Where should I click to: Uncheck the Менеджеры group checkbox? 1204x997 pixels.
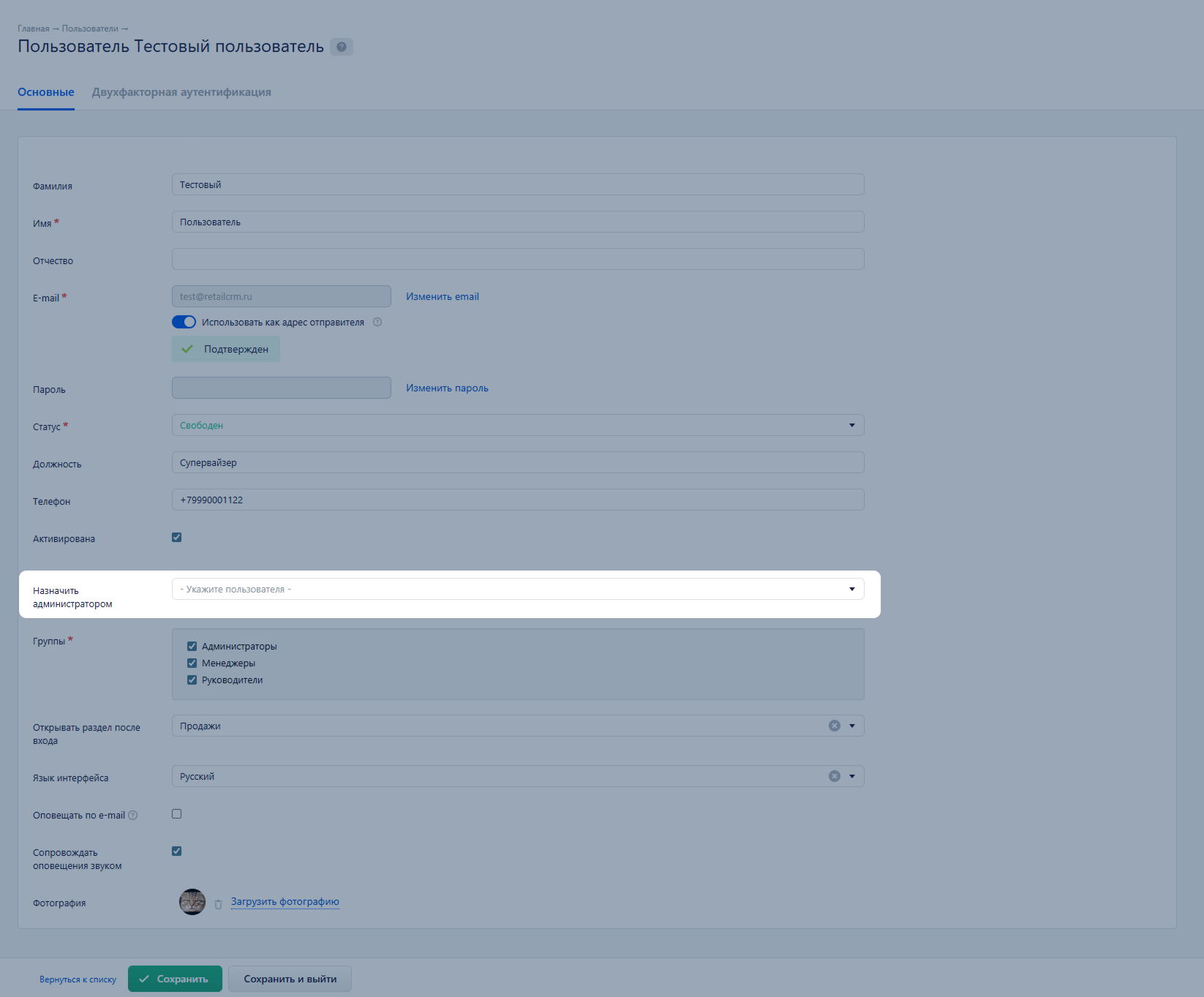(x=192, y=663)
